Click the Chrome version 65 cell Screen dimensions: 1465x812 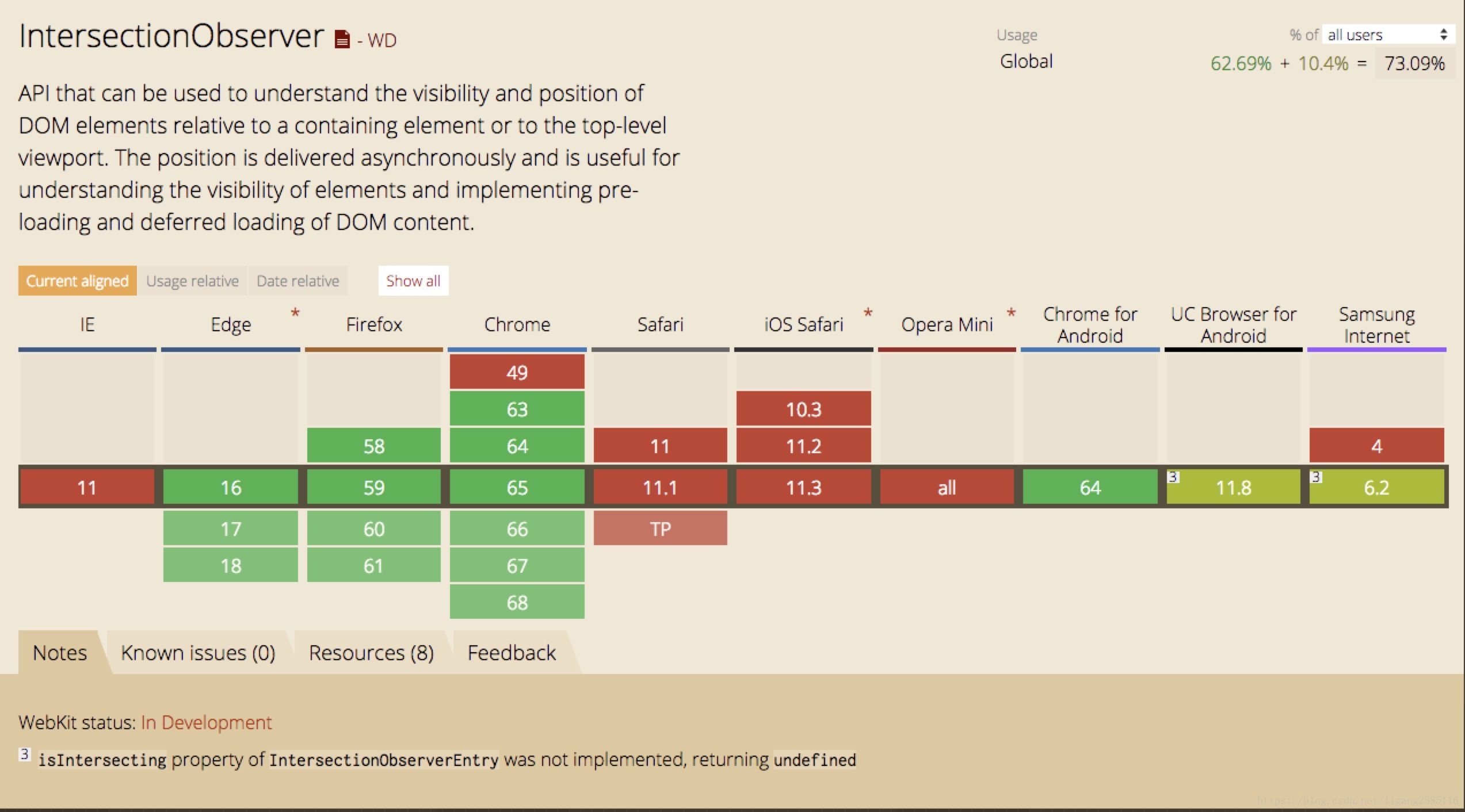517,487
